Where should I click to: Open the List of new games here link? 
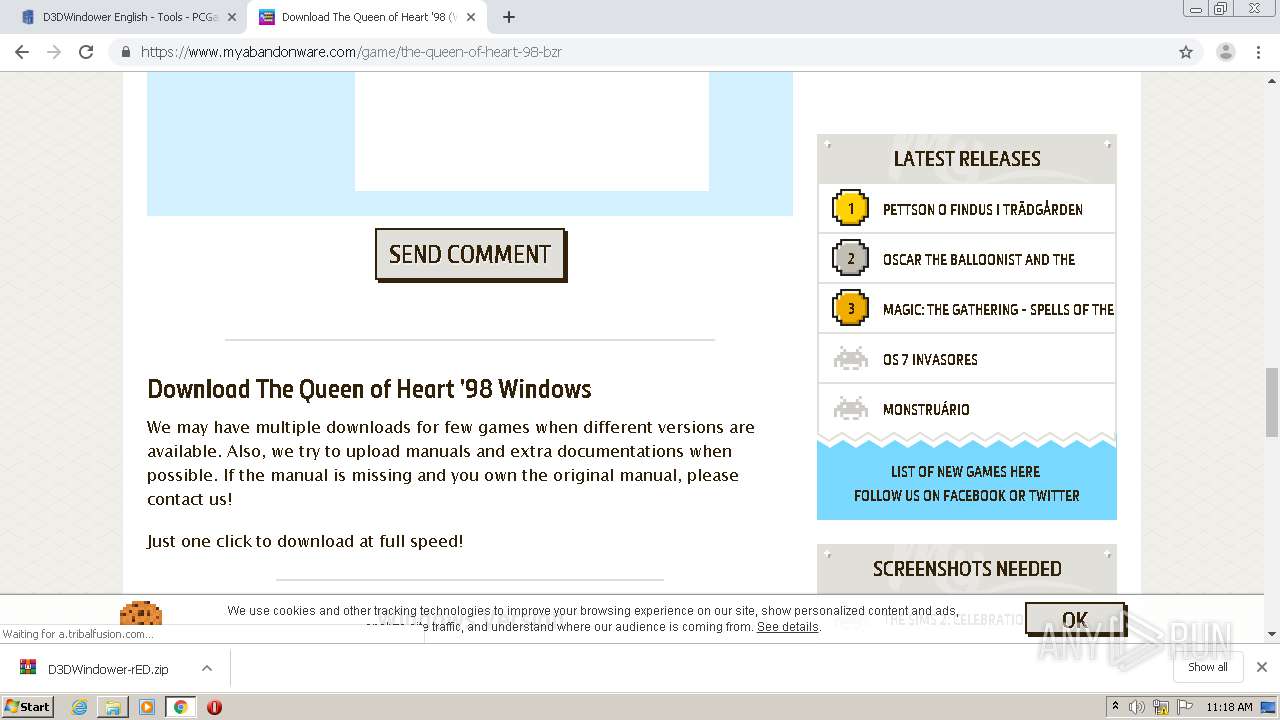click(966, 471)
